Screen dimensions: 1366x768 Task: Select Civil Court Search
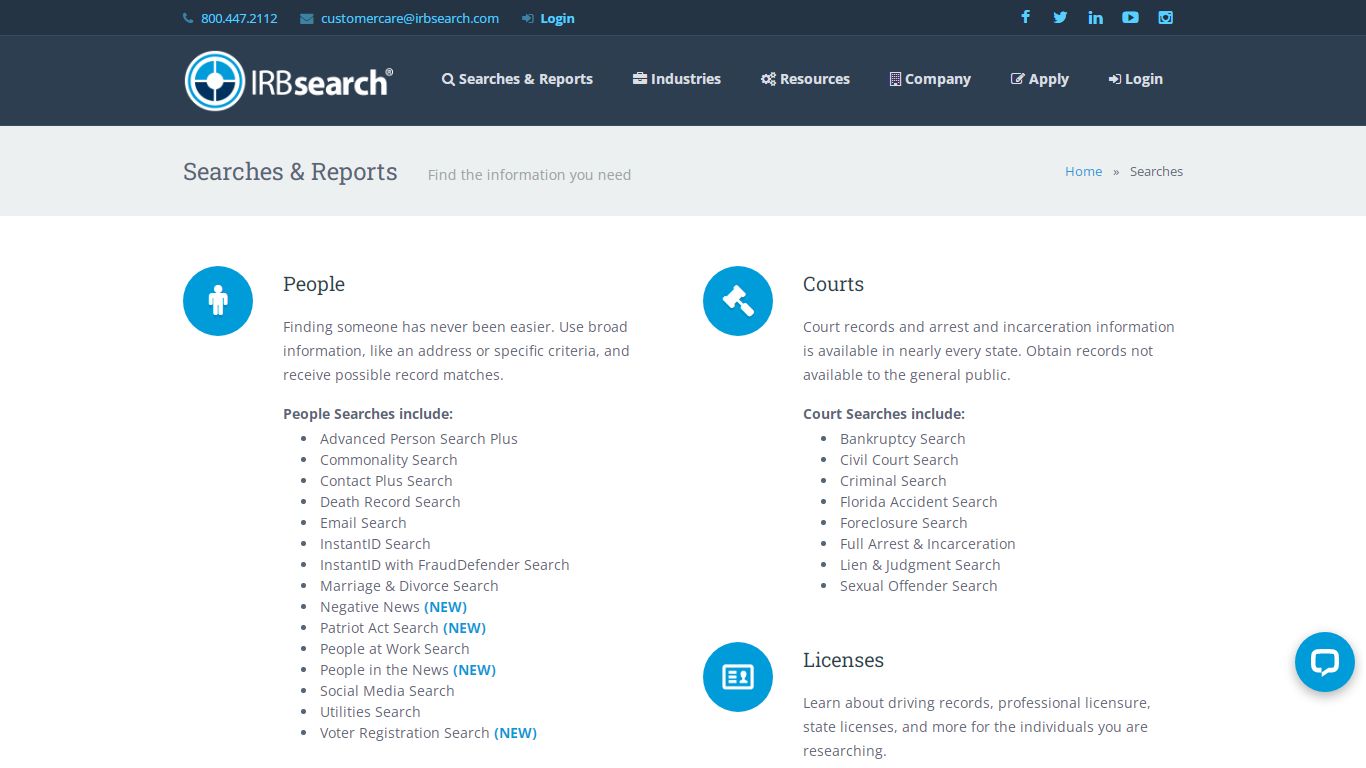point(899,460)
